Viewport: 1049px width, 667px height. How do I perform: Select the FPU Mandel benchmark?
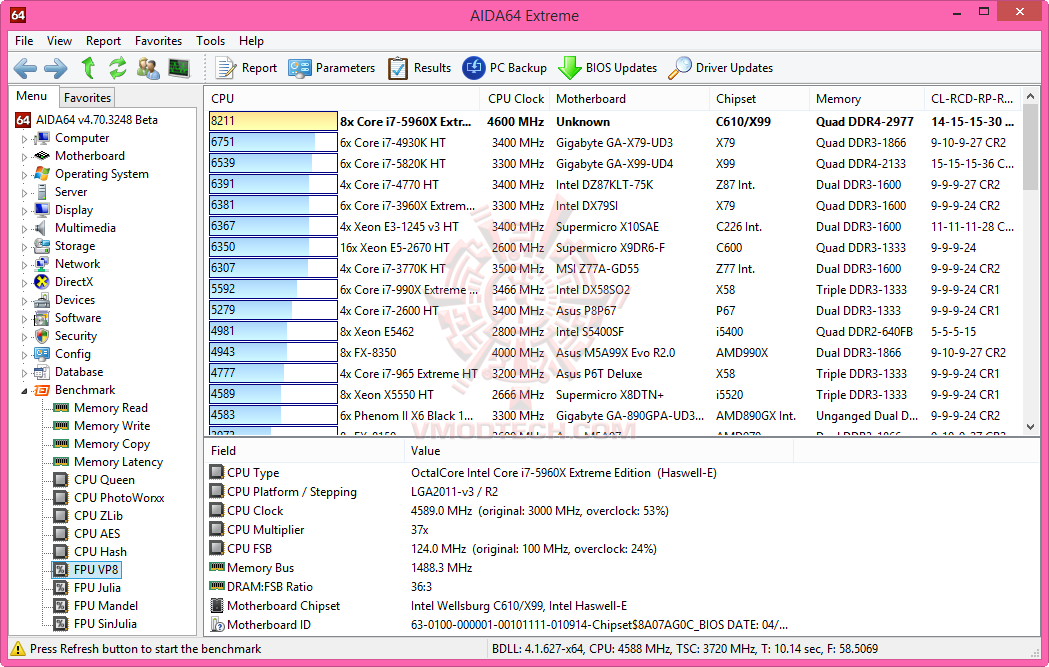106,606
